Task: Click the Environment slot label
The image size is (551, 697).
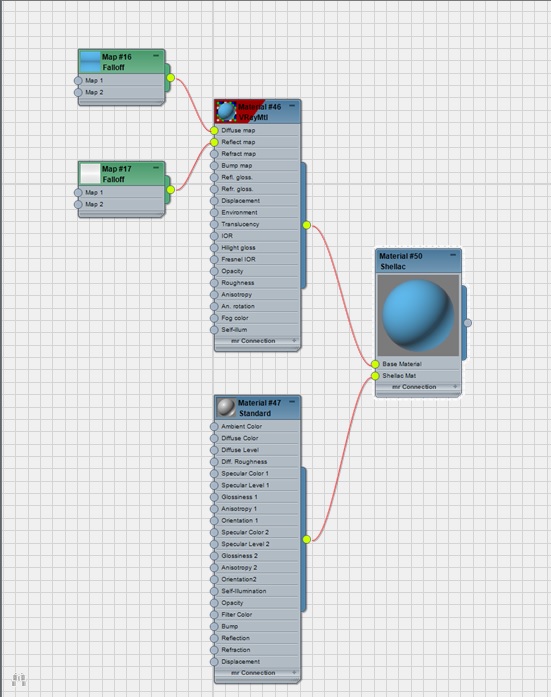Action: point(240,212)
